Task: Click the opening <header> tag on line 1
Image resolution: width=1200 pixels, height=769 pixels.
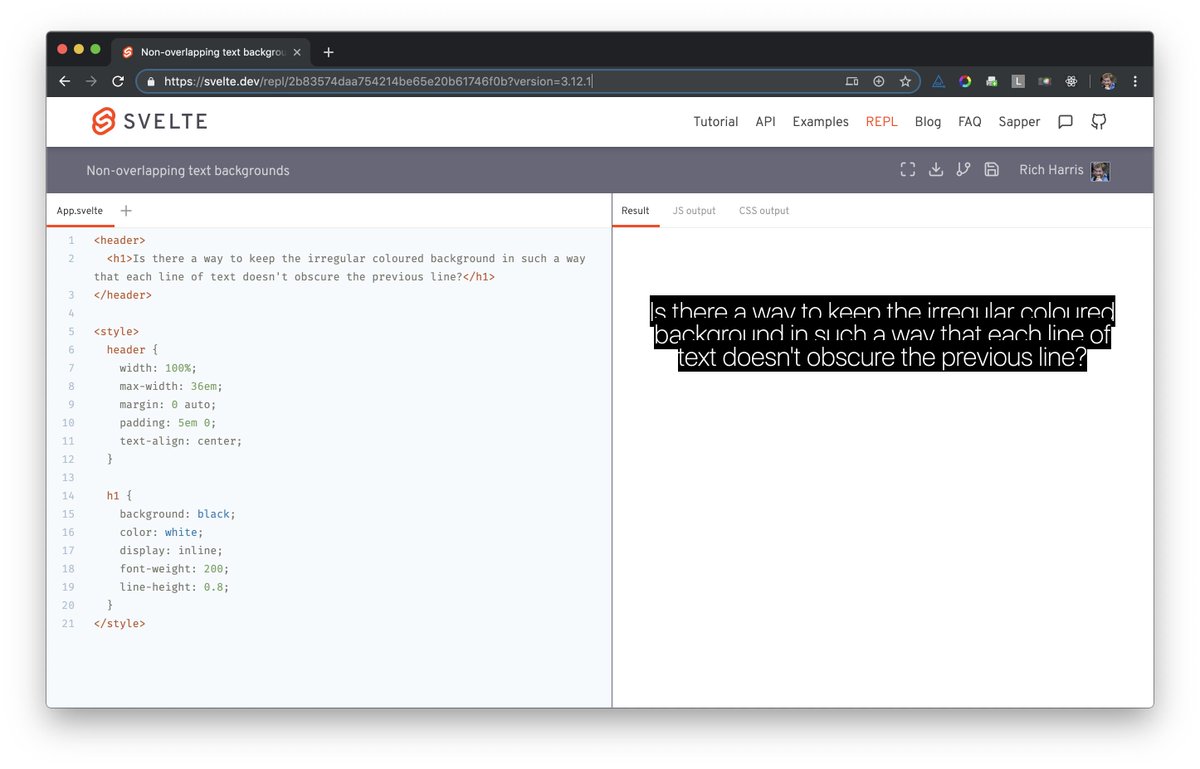Action: pos(119,240)
